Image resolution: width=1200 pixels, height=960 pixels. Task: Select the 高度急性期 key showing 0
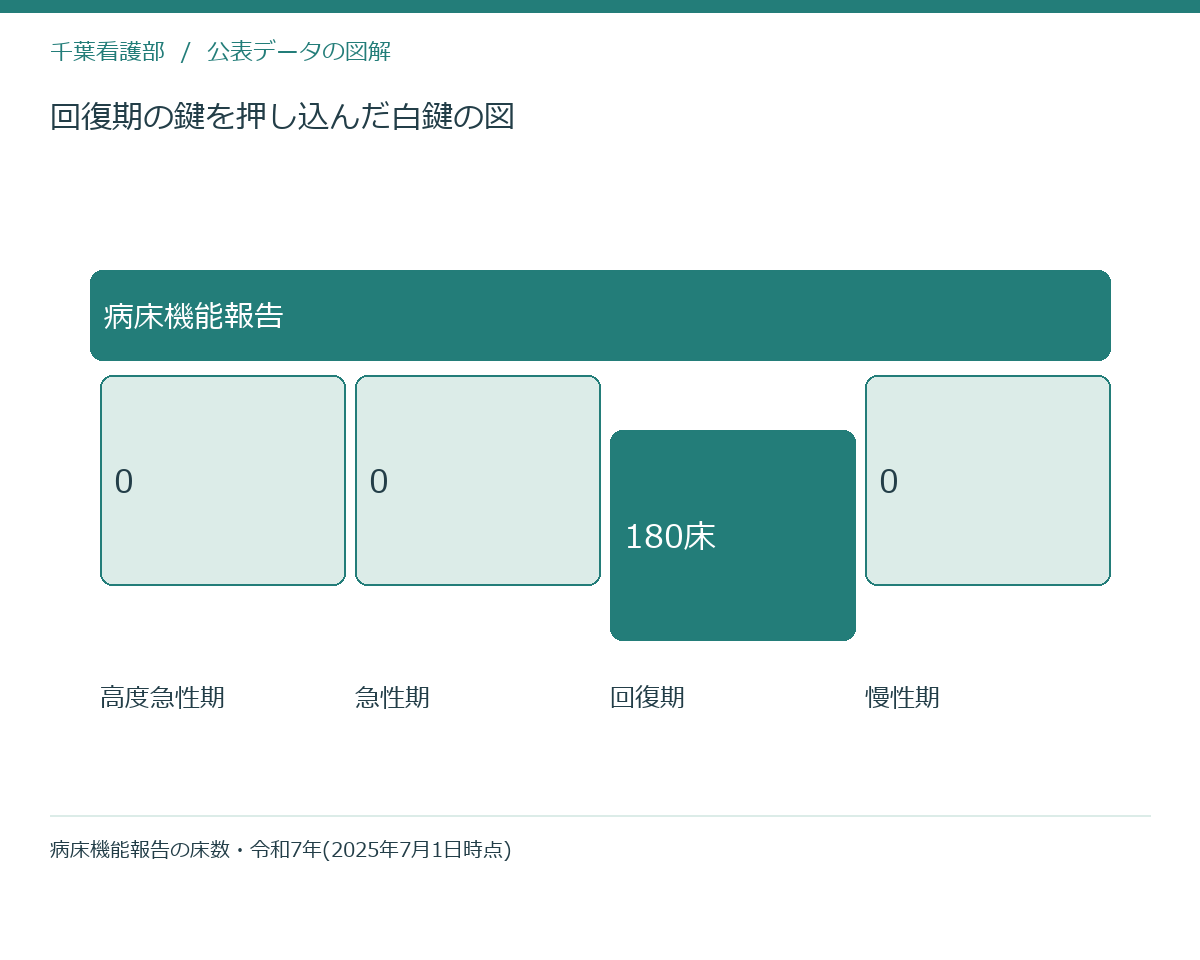[223, 481]
